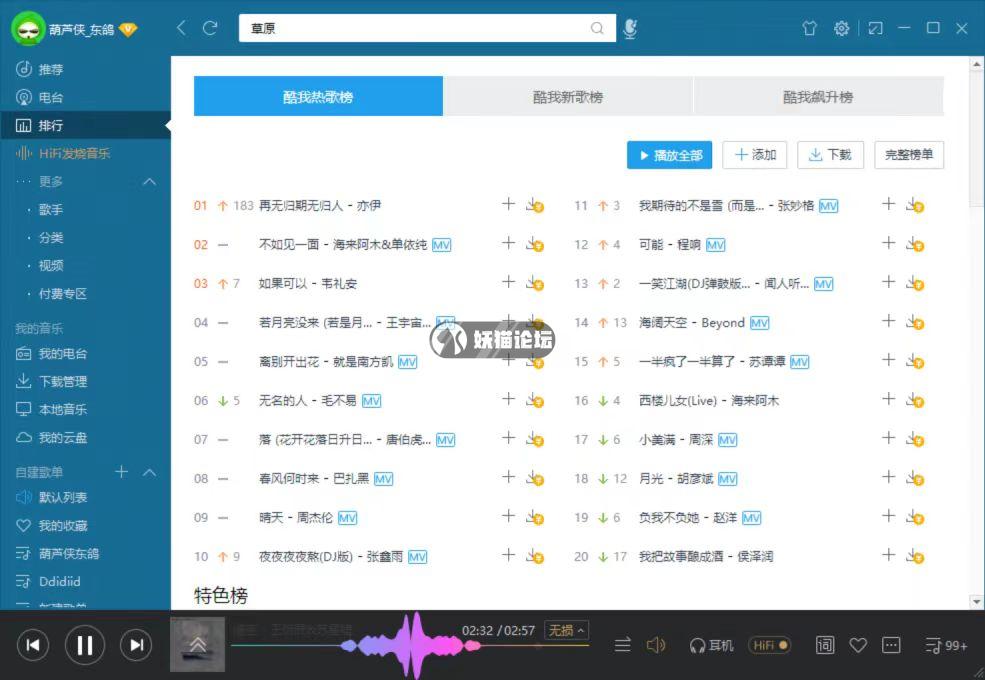Open the settings gear
Image resolution: width=985 pixels, height=680 pixels.
841,28
